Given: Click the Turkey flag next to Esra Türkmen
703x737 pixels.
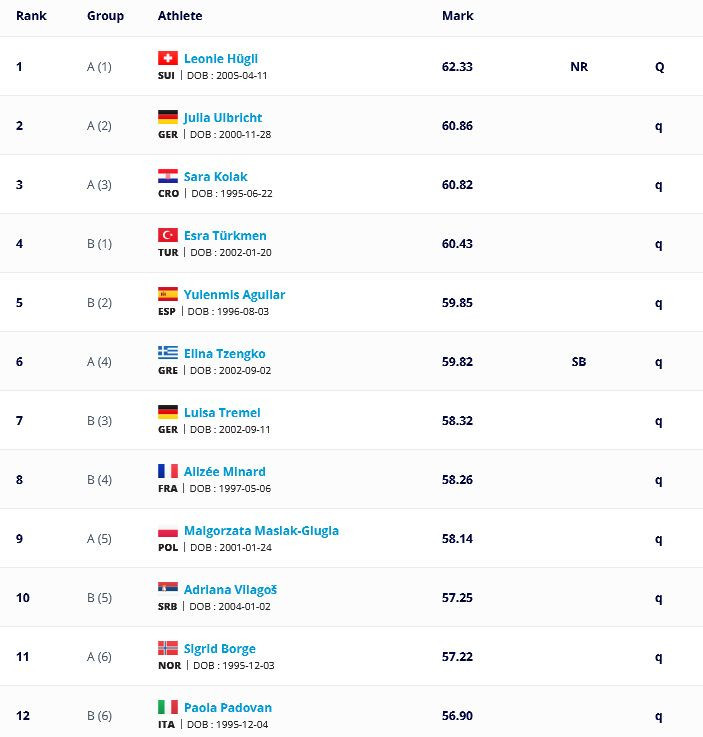Looking at the screenshot, I should pyautogui.click(x=168, y=235).
